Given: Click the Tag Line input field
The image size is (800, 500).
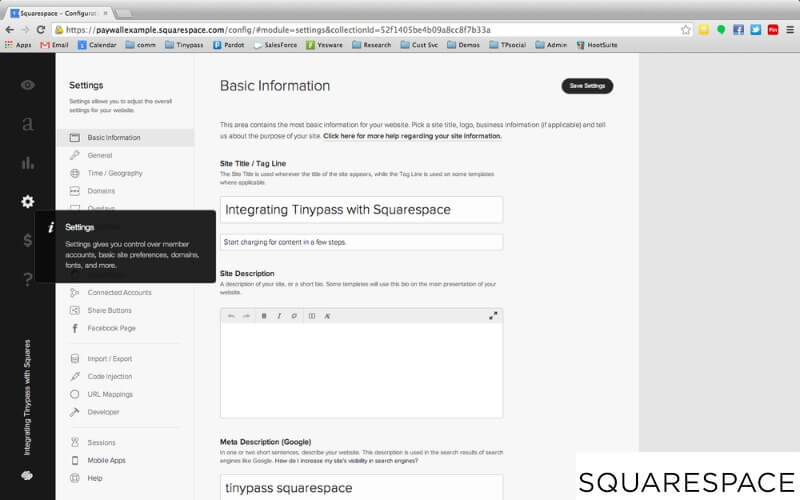Looking at the screenshot, I should coord(361,242).
